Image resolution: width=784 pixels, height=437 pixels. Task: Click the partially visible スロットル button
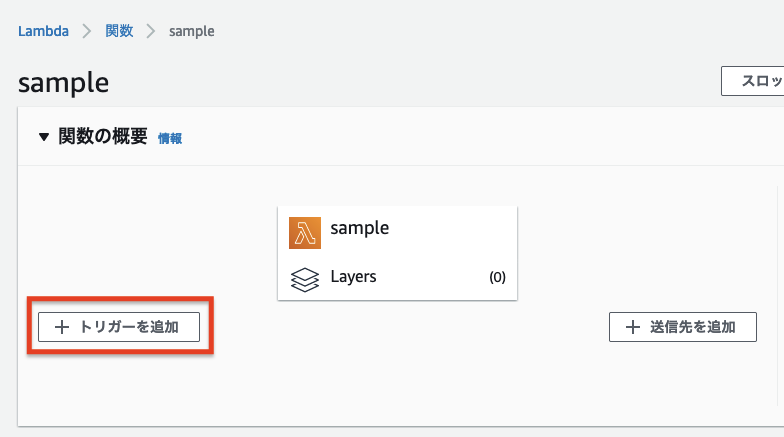click(x=754, y=82)
